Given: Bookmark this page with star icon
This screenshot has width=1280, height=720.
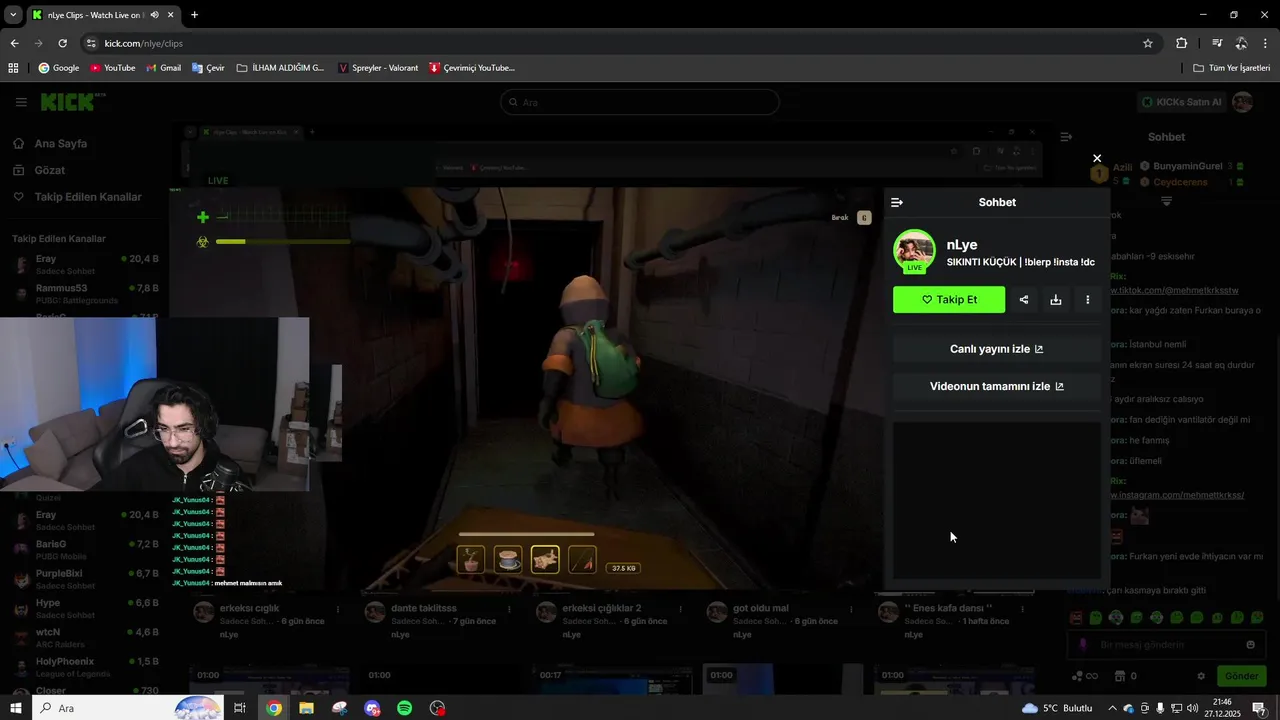Looking at the screenshot, I should click(x=1148, y=43).
